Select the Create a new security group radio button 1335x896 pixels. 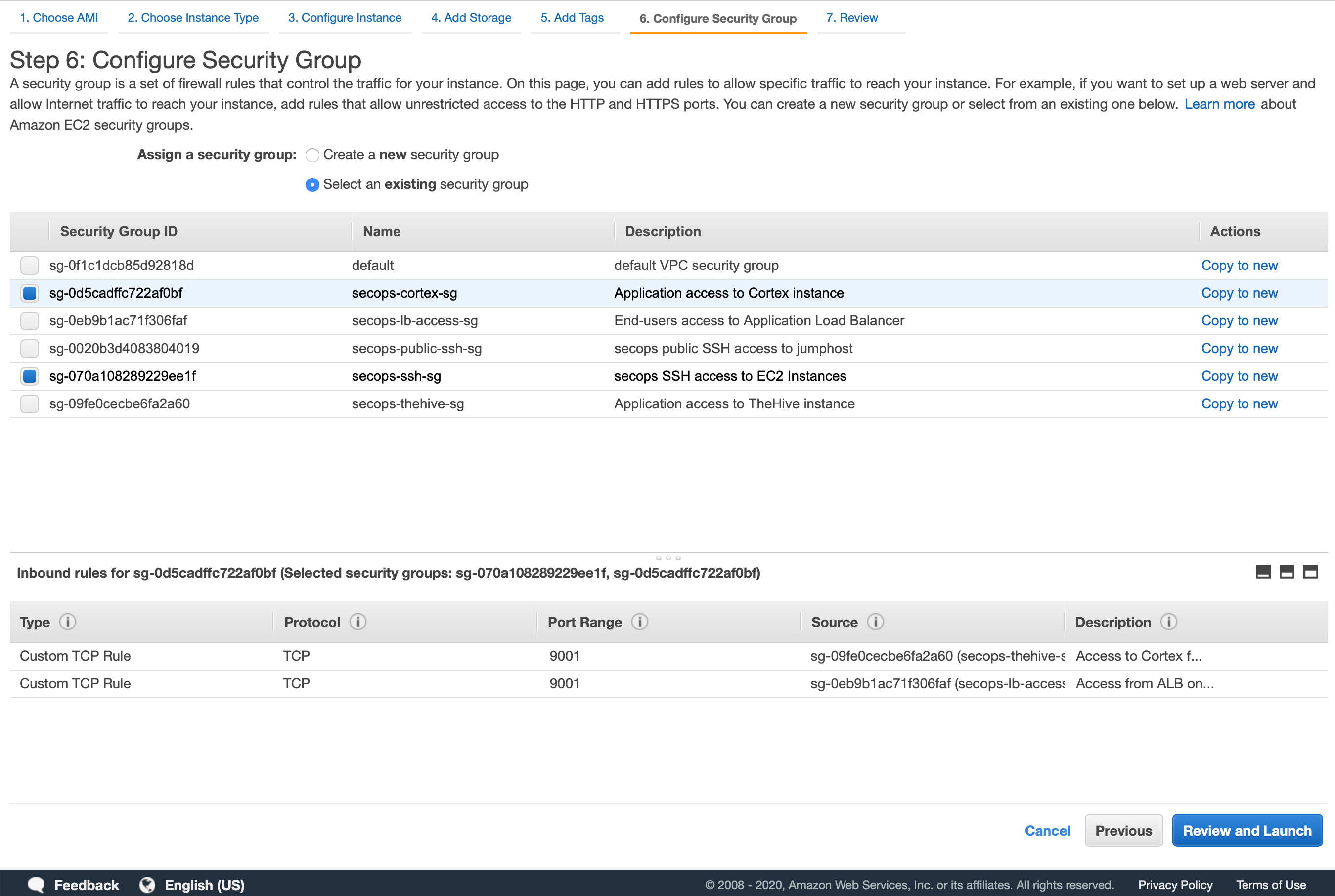coord(312,155)
